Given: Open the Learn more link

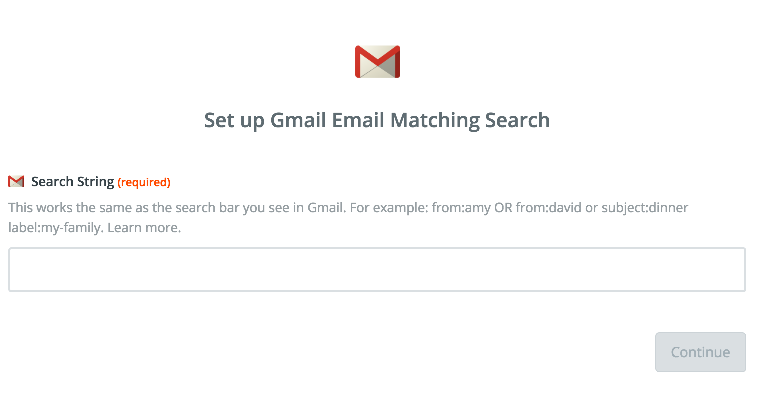Looking at the screenshot, I should pyautogui.click(x=144, y=228).
